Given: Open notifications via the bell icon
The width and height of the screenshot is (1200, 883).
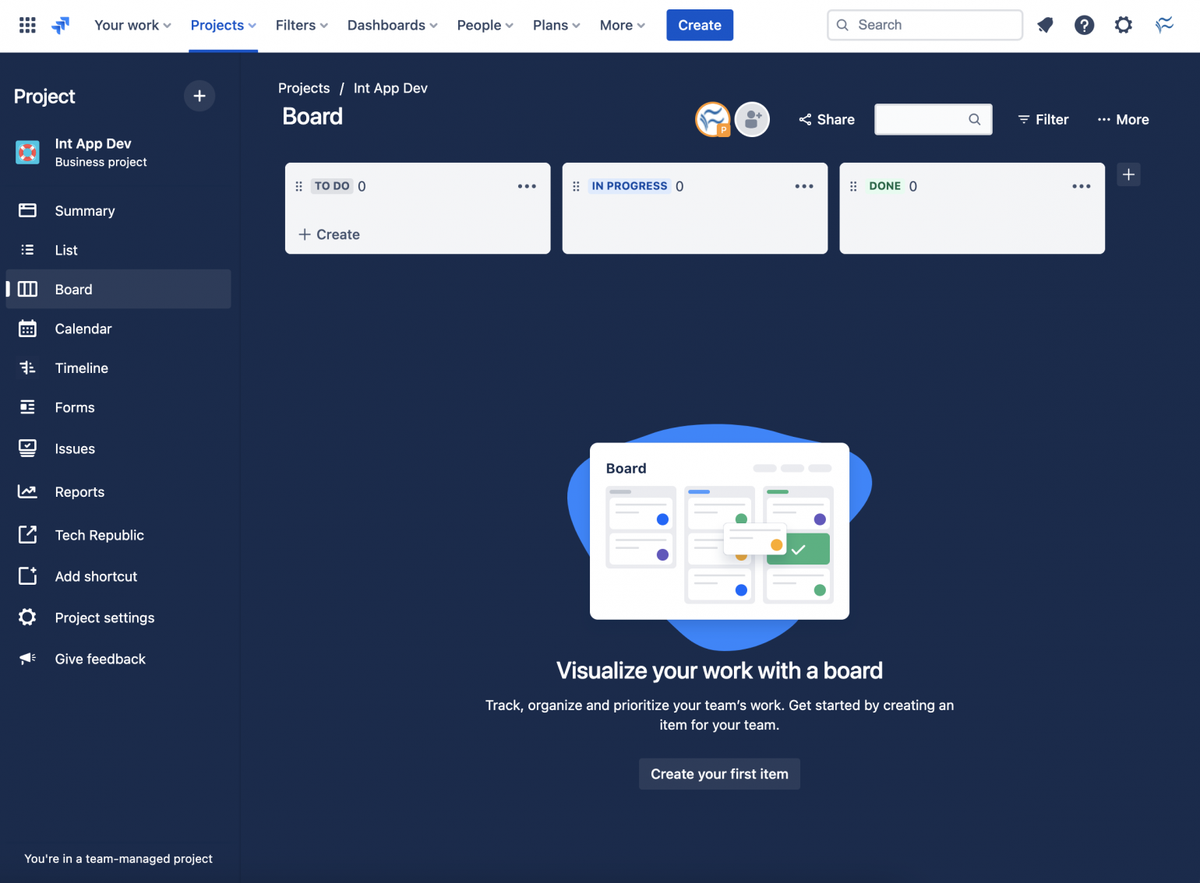Looking at the screenshot, I should [1044, 24].
